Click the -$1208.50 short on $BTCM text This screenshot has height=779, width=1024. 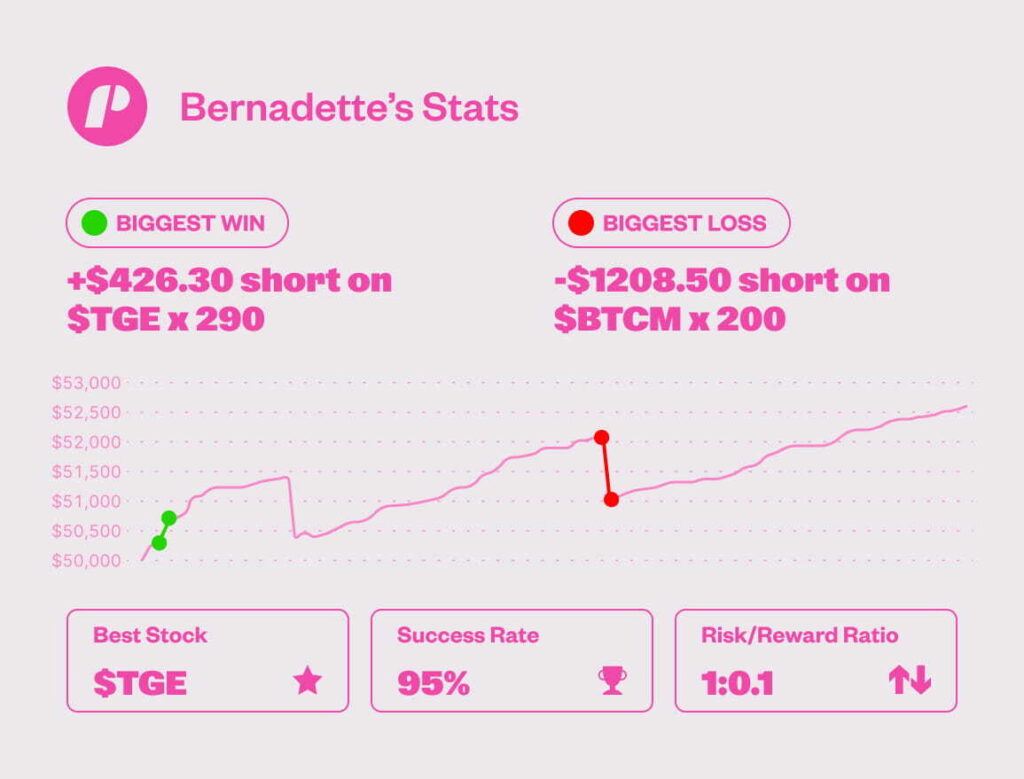(x=720, y=300)
